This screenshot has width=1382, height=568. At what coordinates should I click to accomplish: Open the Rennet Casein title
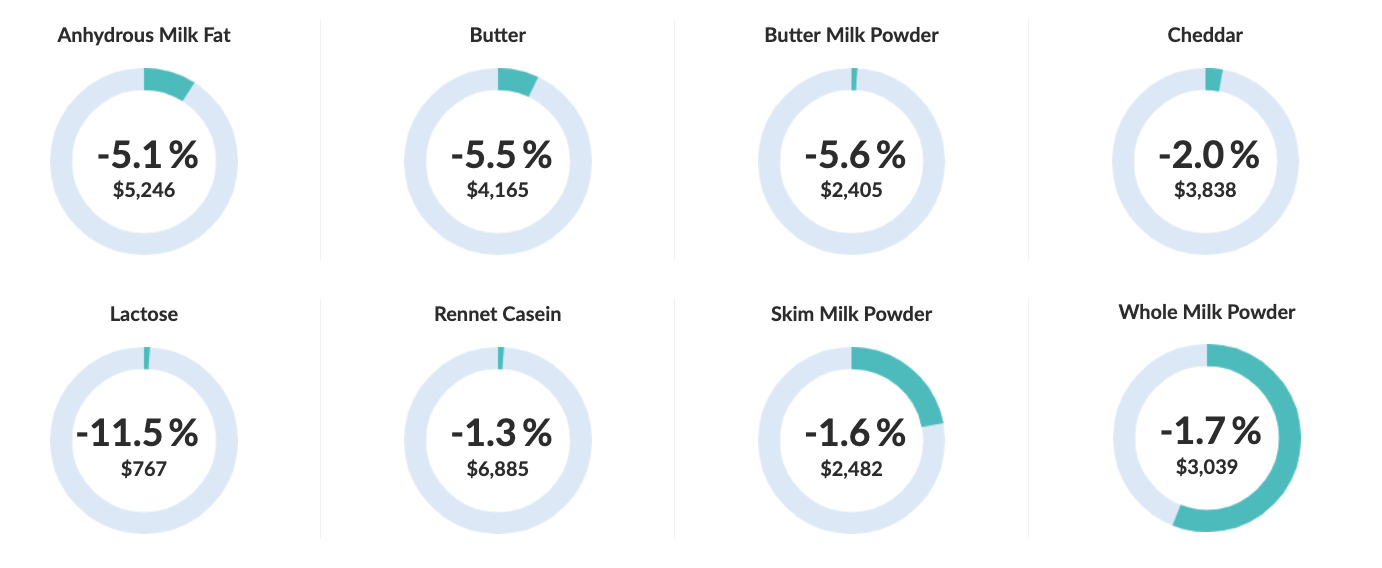tap(497, 314)
